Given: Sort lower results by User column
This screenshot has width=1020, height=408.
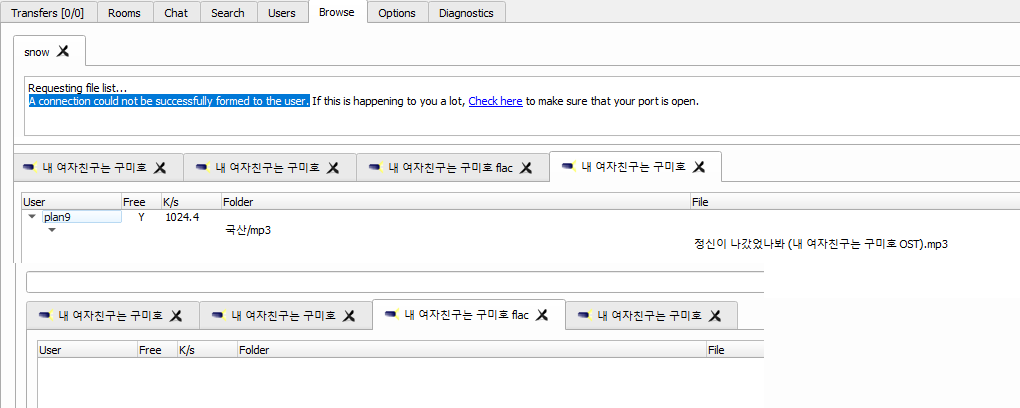Looking at the screenshot, I should (x=87, y=350).
